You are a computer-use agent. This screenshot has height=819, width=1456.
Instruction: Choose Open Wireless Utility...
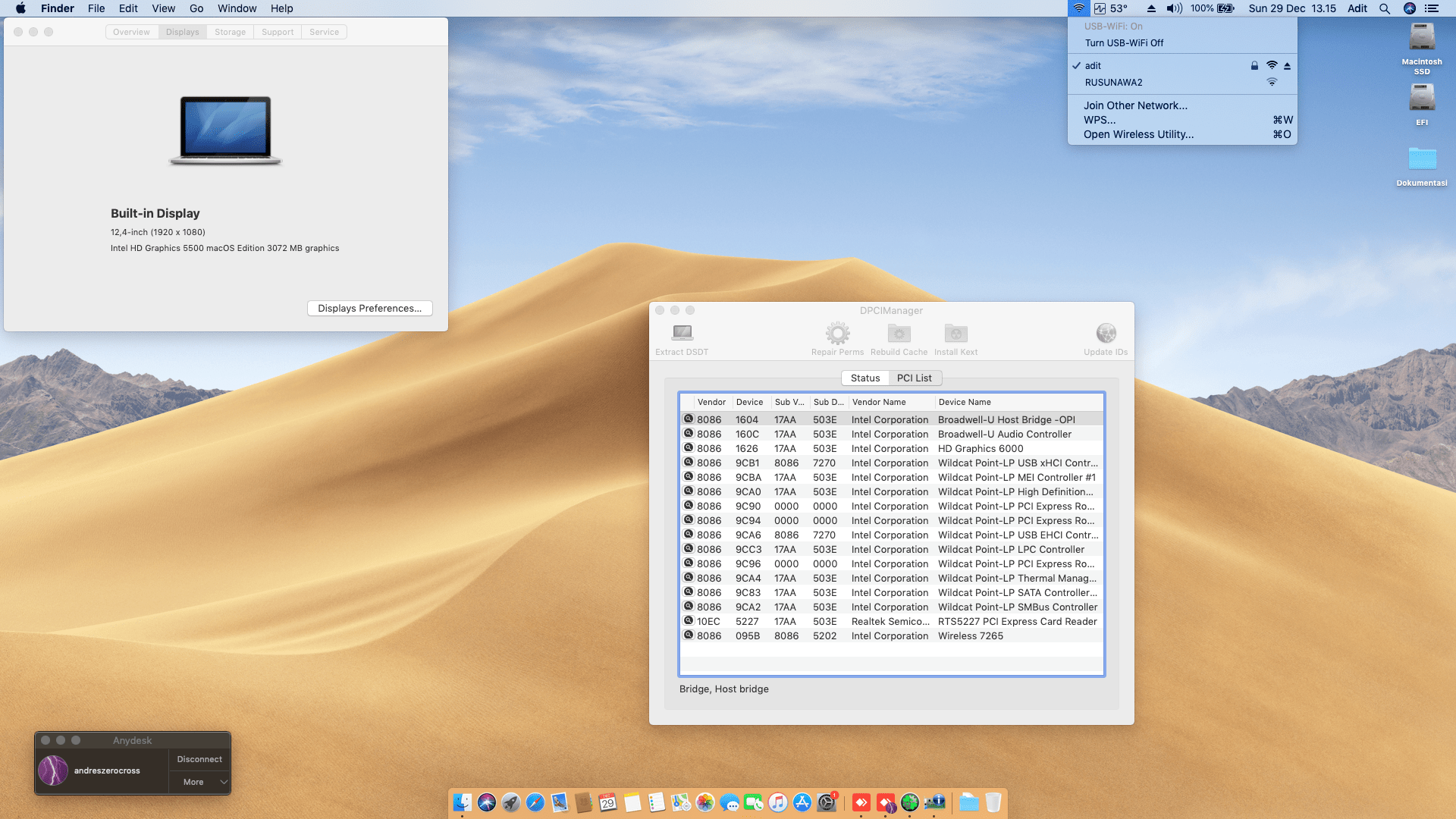tap(1182, 134)
